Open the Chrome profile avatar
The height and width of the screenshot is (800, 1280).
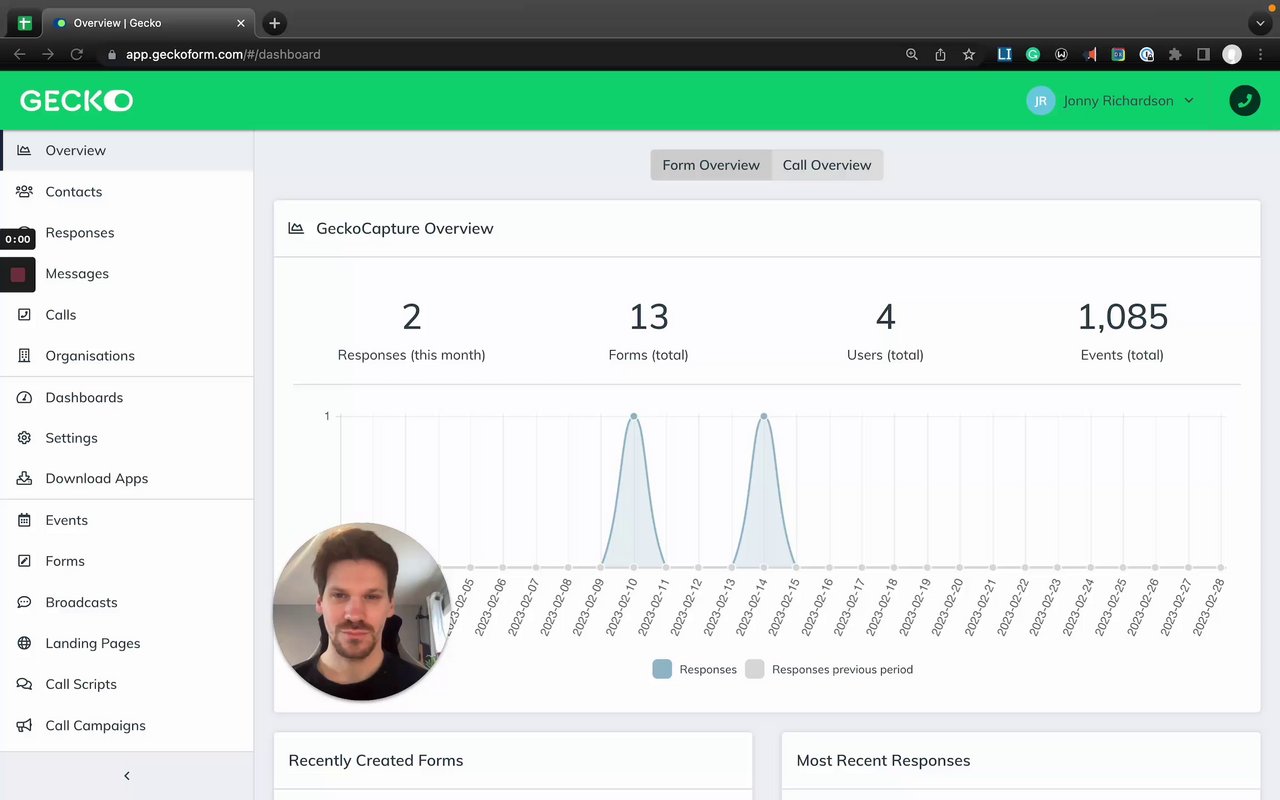(x=1232, y=54)
